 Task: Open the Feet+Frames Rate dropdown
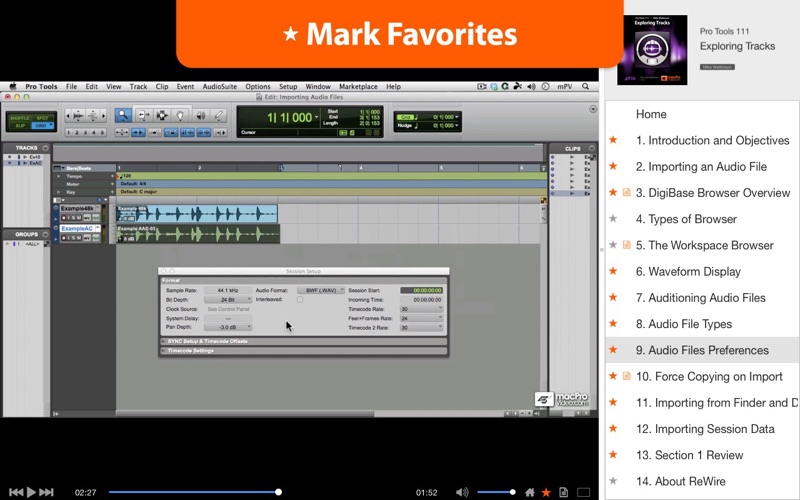click(x=421, y=318)
